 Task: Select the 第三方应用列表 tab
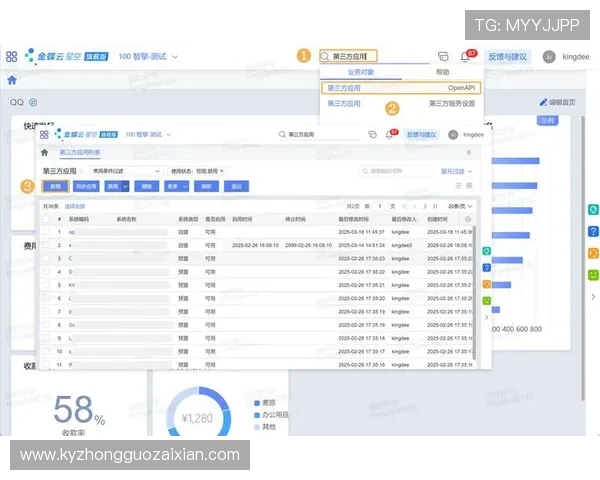pyautogui.click(x=80, y=152)
